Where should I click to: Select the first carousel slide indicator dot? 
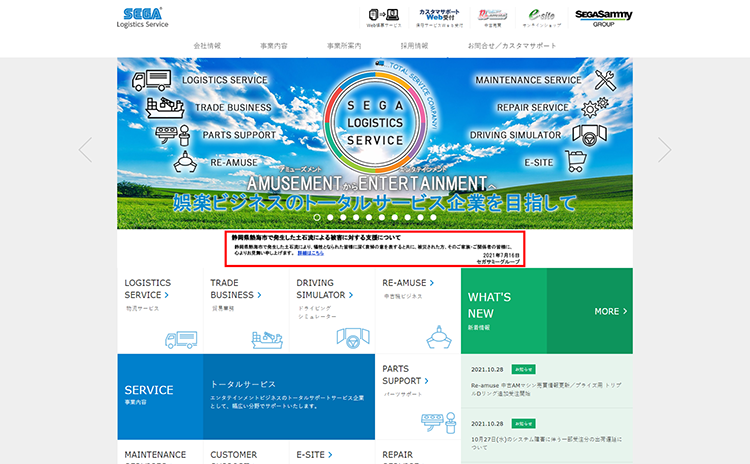(x=317, y=216)
